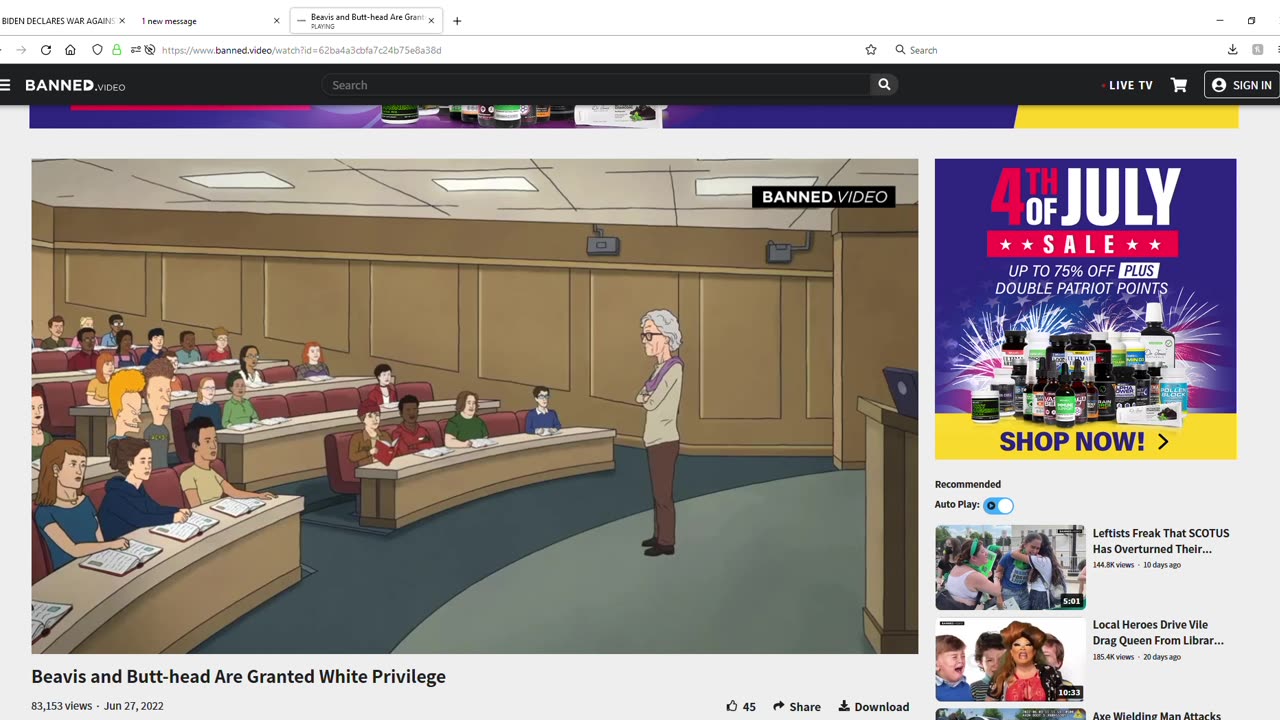Open 'Leftists Freak That SCOTUS' video title
This screenshot has width=1280, height=720.
tap(1161, 541)
